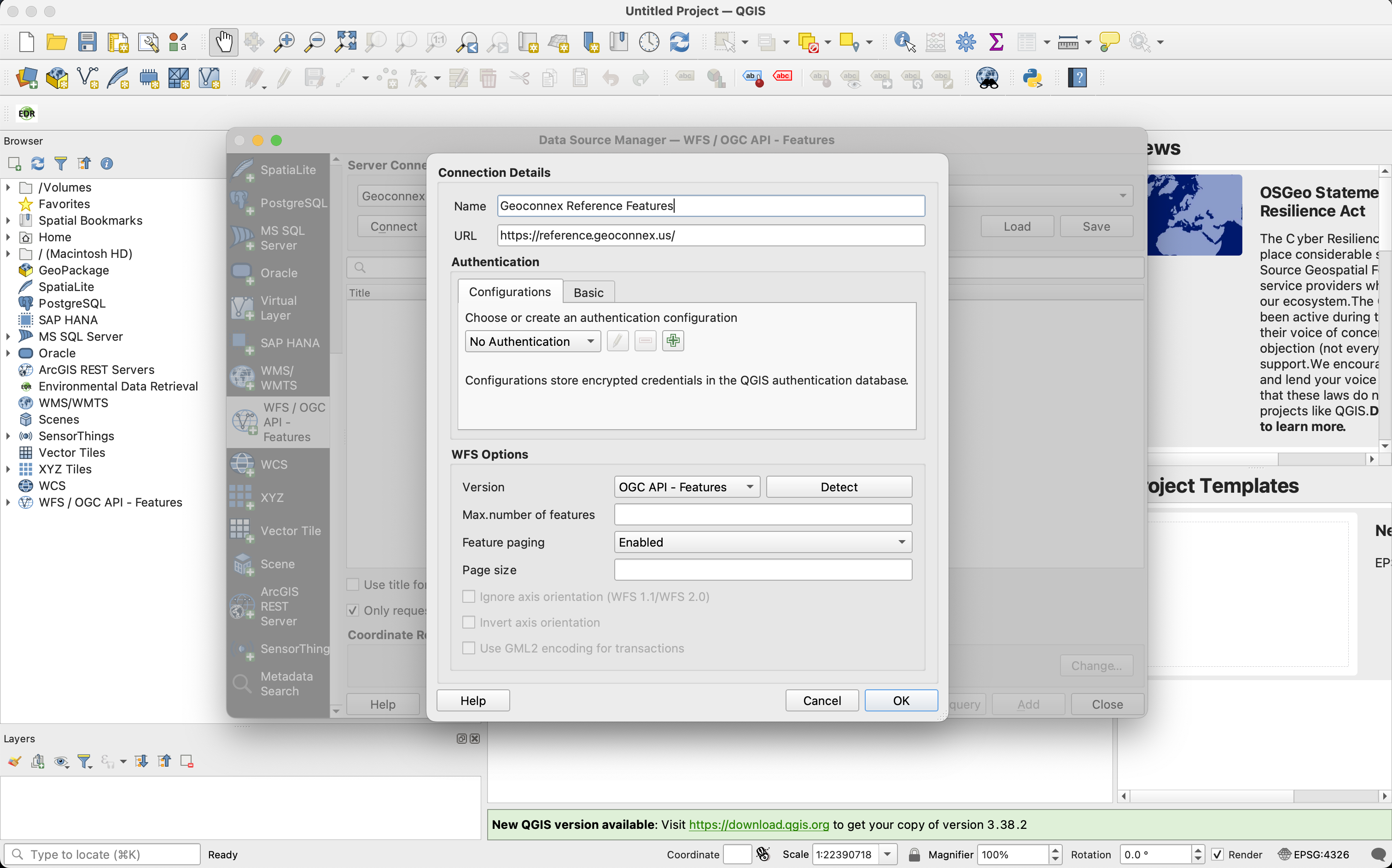Enable Use GML2 encoding for transactions
Viewport: 1392px width, 868px height.
[x=469, y=648]
